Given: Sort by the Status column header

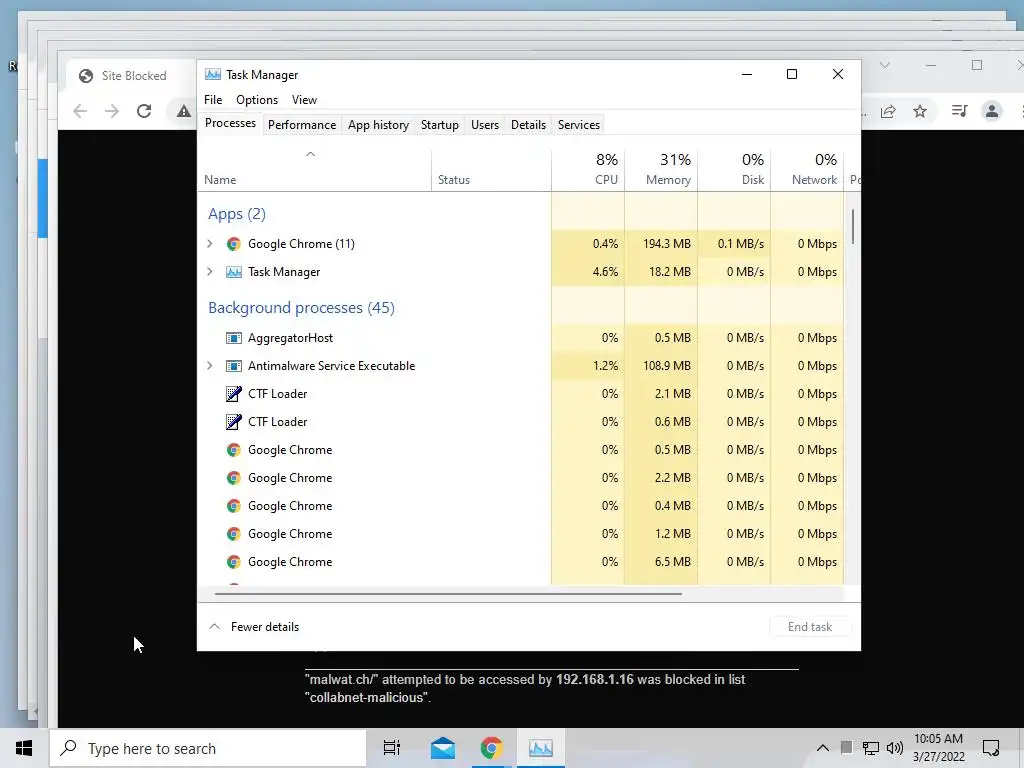Looking at the screenshot, I should tap(491, 170).
